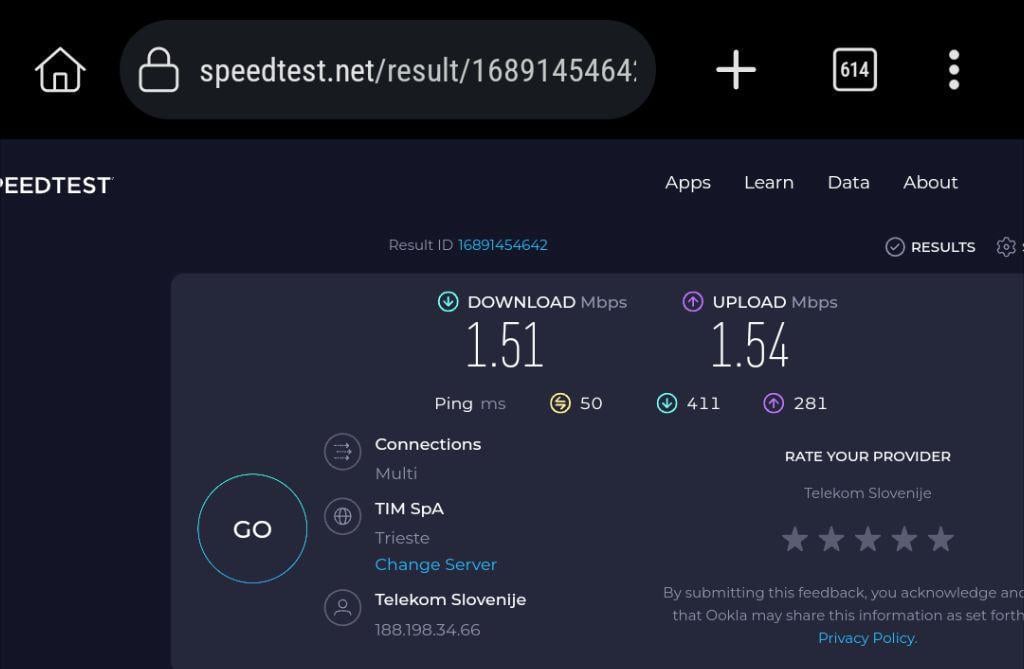Click the Connections arrows icon
This screenshot has width=1024, height=669.
point(342,451)
